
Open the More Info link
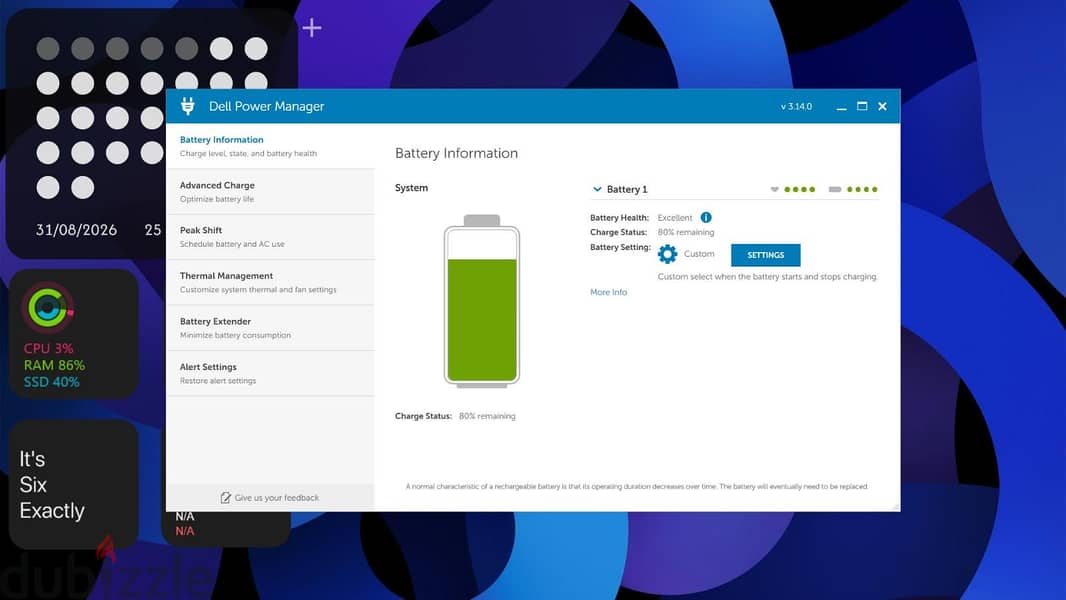[x=608, y=292]
